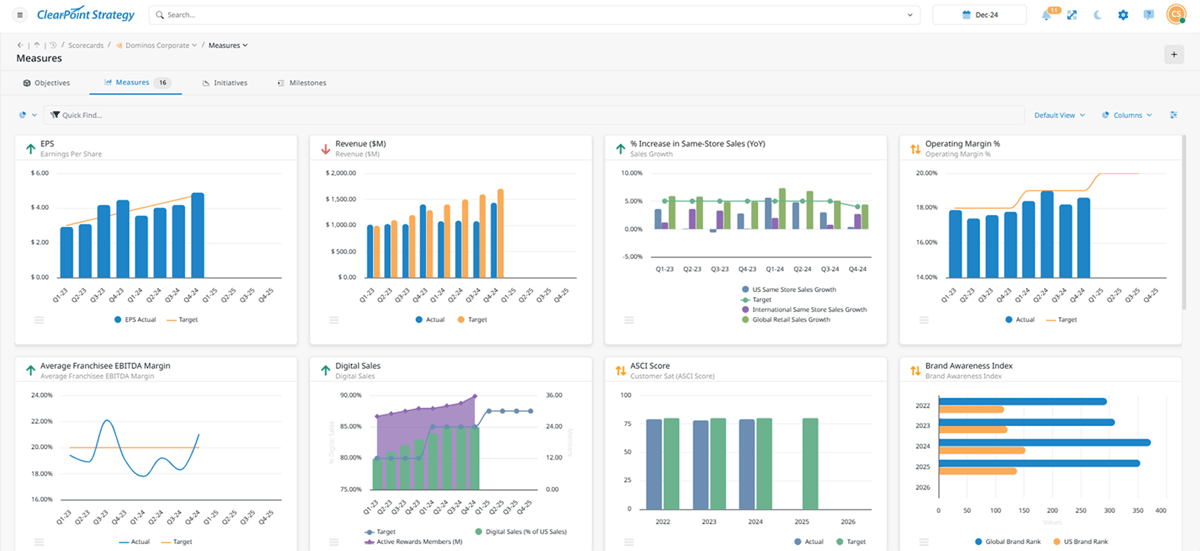Viewport: 1200px width, 551px height.
Task: Open the Revenue ($M) measure title
Action: [360, 144]
